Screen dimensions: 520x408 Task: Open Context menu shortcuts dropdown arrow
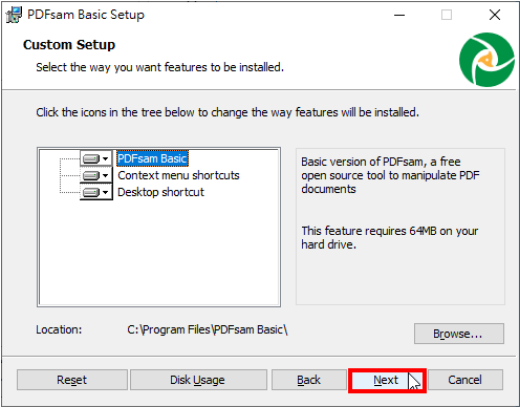pos(105,175)
